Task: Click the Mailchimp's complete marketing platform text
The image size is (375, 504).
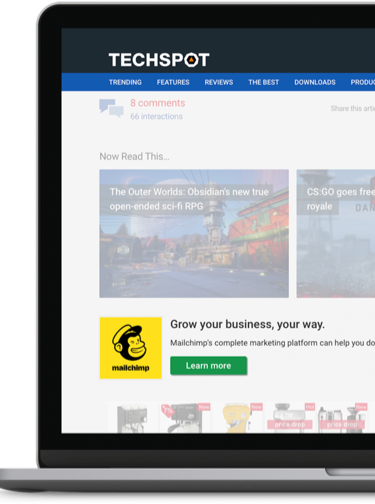Action: pyautogui.click(x=272, y=343)
